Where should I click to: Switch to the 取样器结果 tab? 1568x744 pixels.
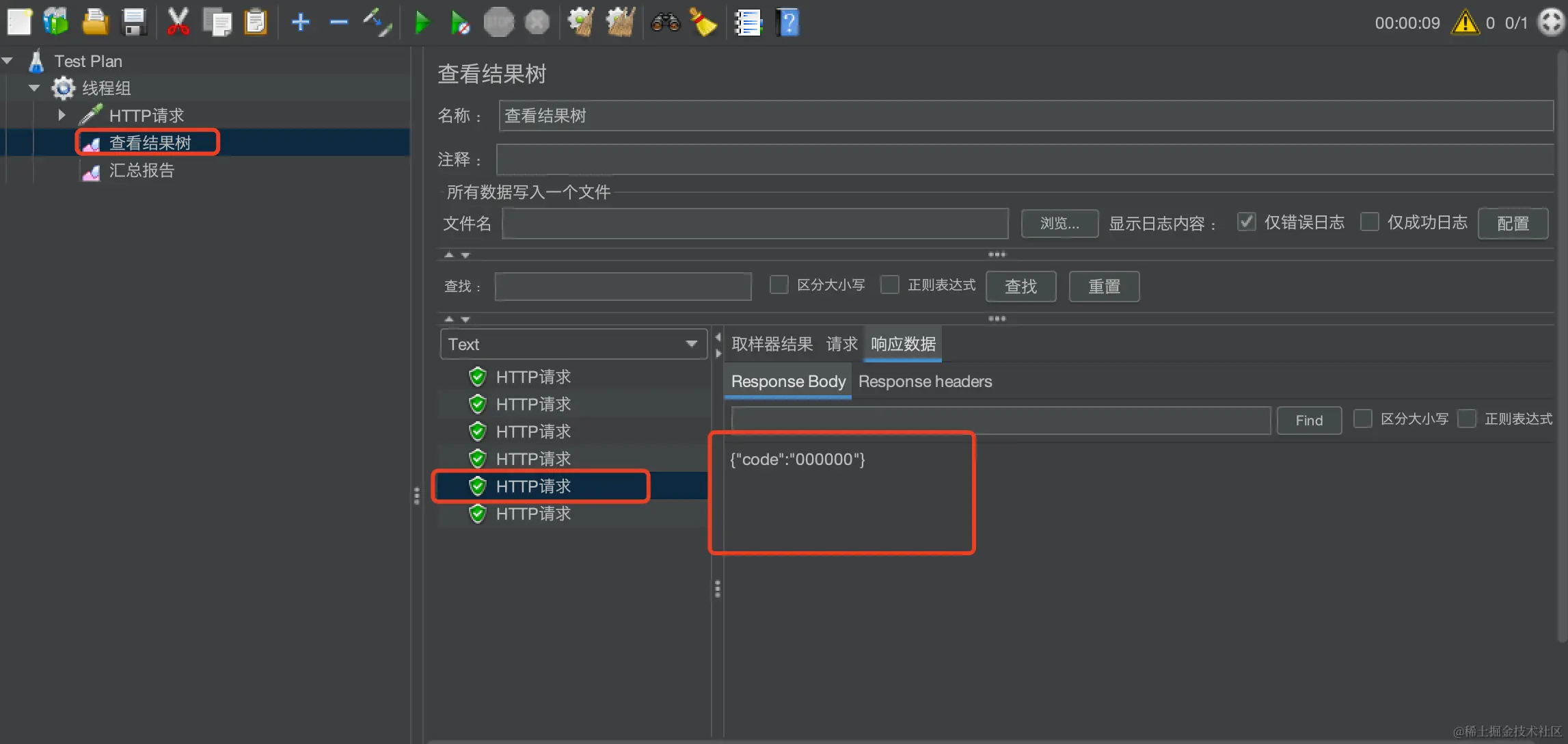point(771,344)
